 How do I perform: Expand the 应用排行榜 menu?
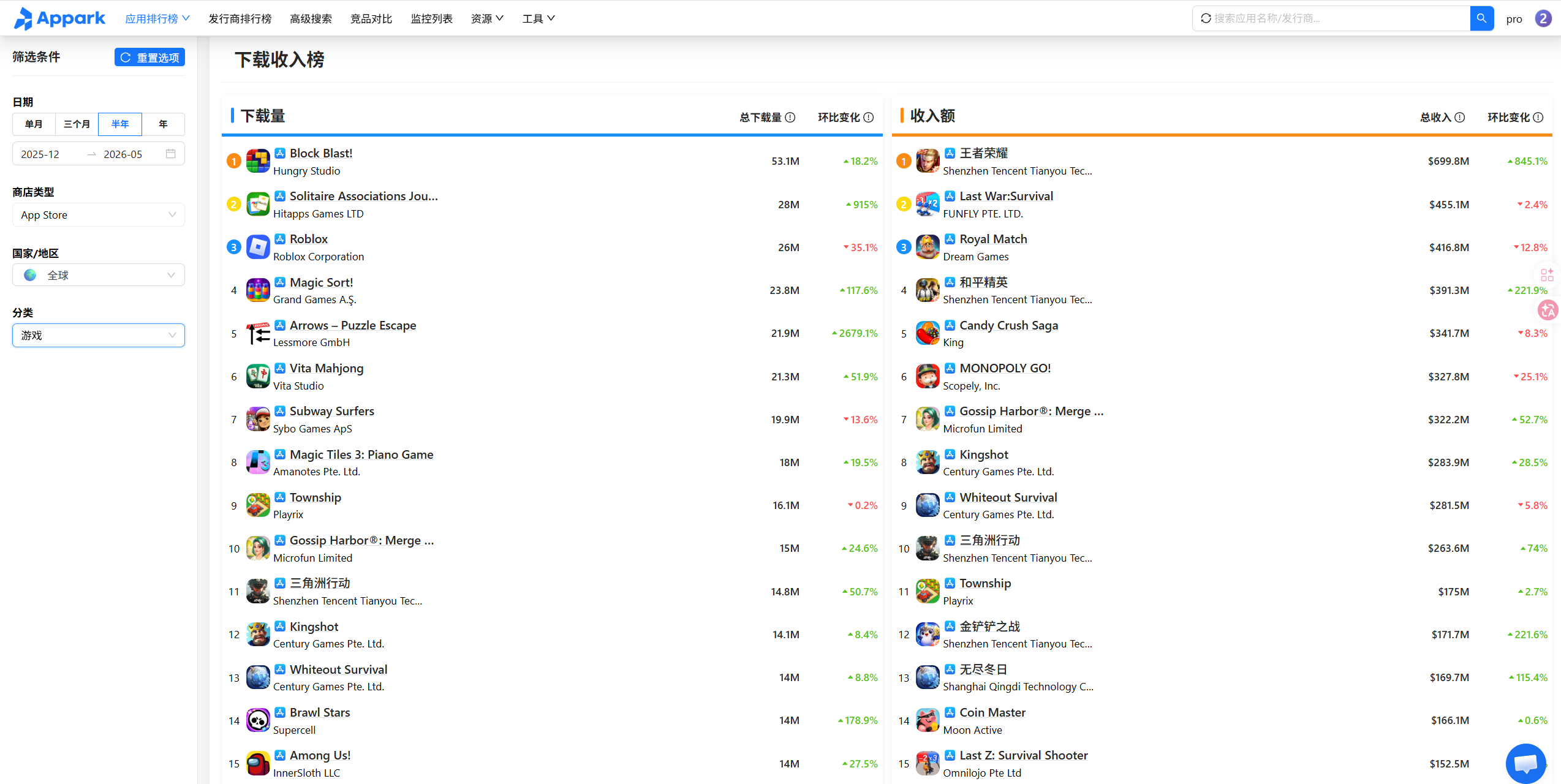[157, 18]
